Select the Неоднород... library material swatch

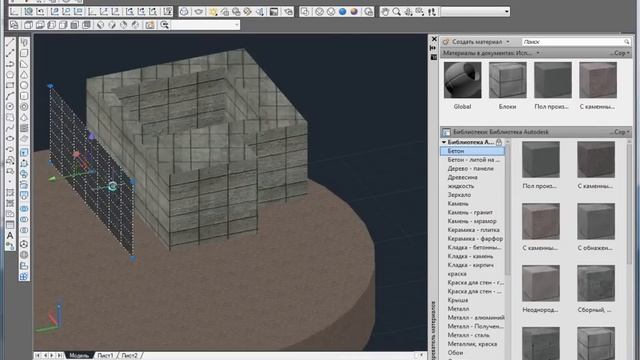coord(540,284)
